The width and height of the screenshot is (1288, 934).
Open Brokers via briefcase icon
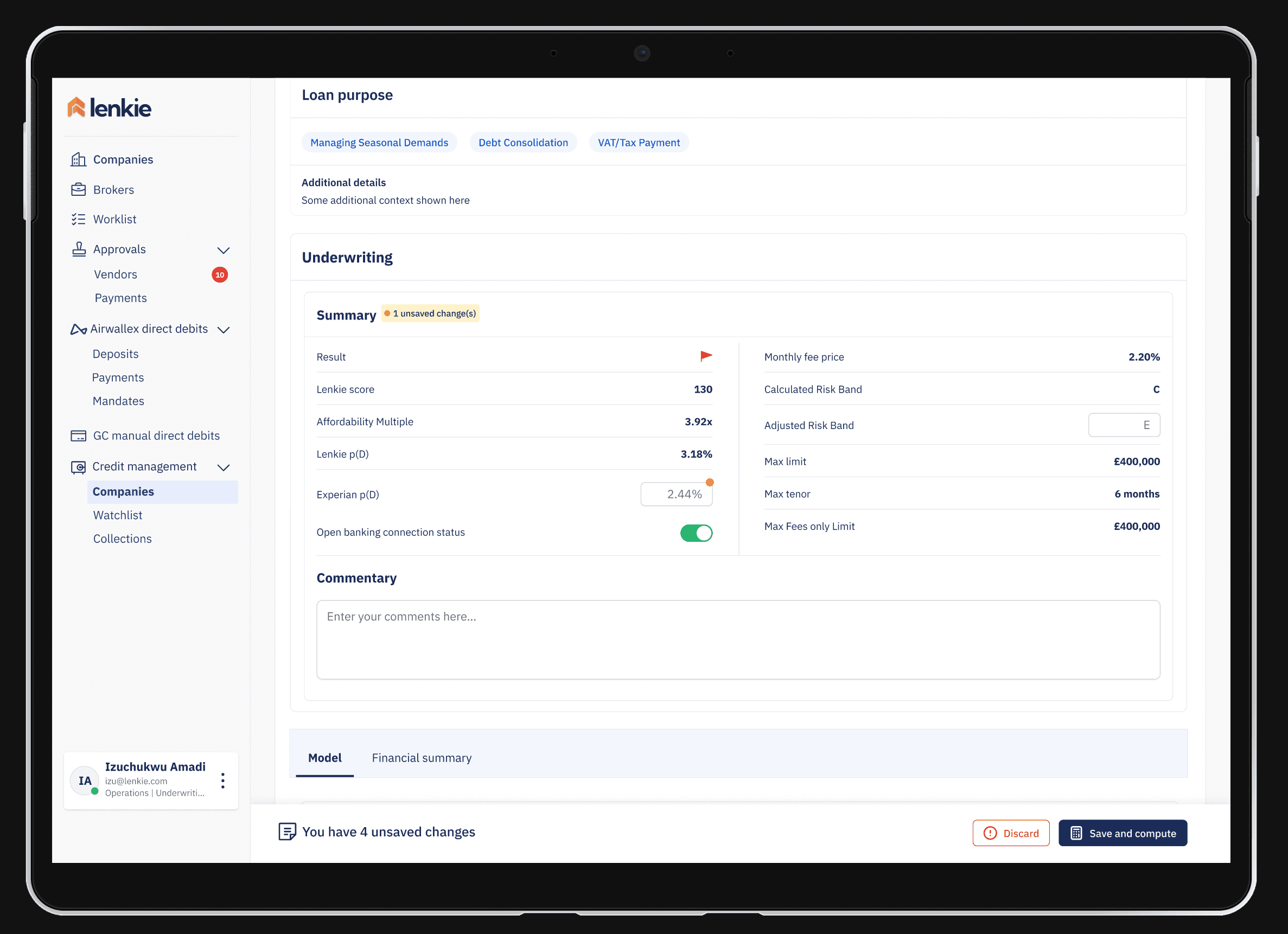(x=78, y=190)
